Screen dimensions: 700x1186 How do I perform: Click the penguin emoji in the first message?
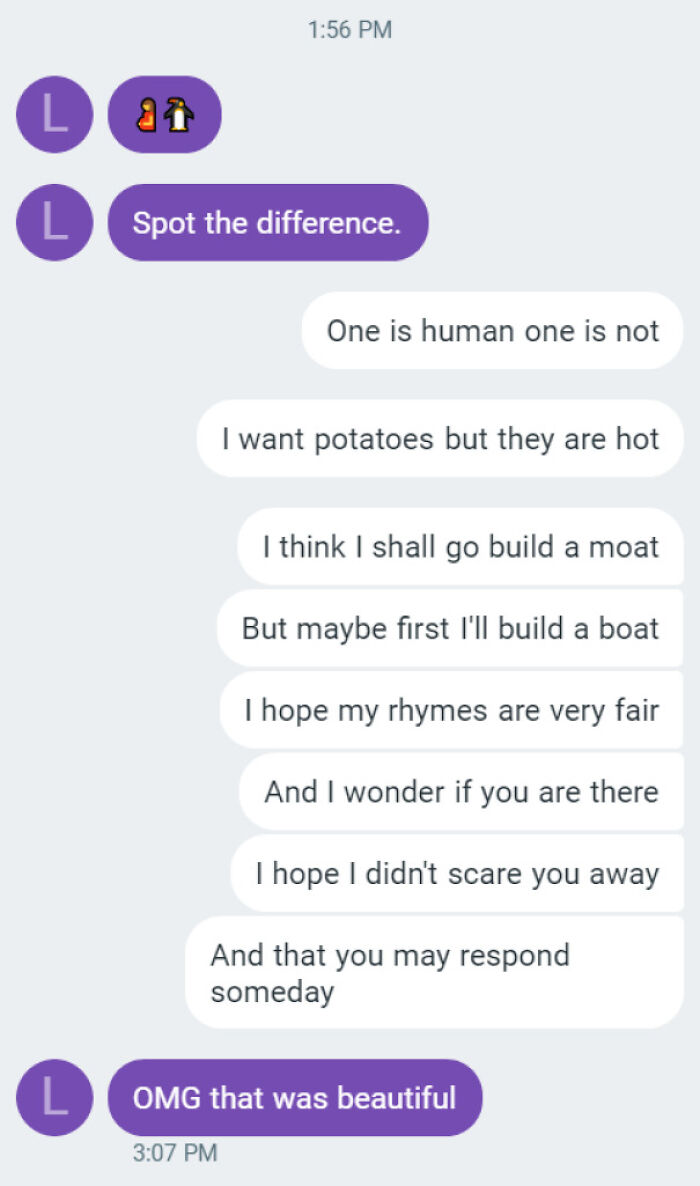178,114
